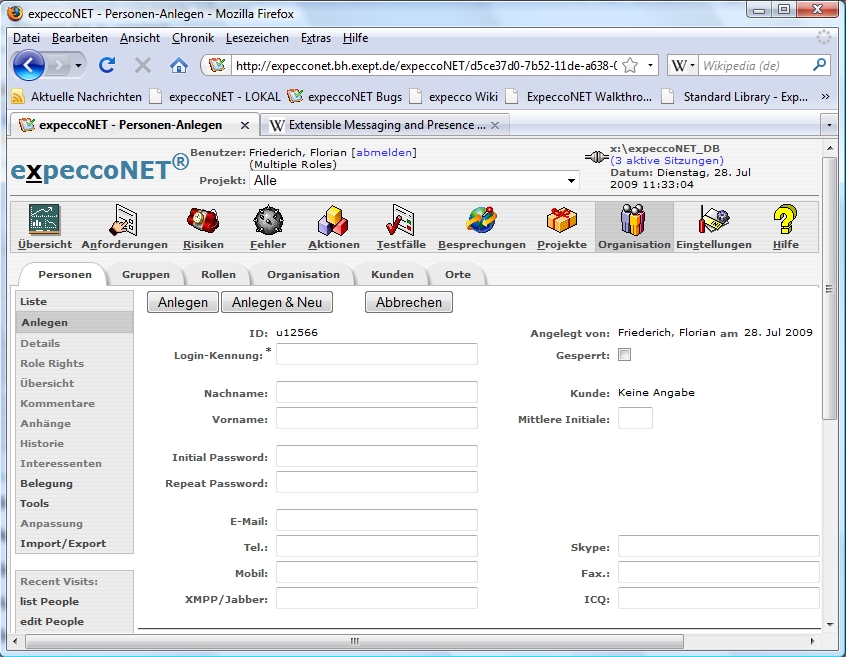Open the Risiken dynamite icon
The height and width of the screenshot is (657, 846).
point(203,221)
